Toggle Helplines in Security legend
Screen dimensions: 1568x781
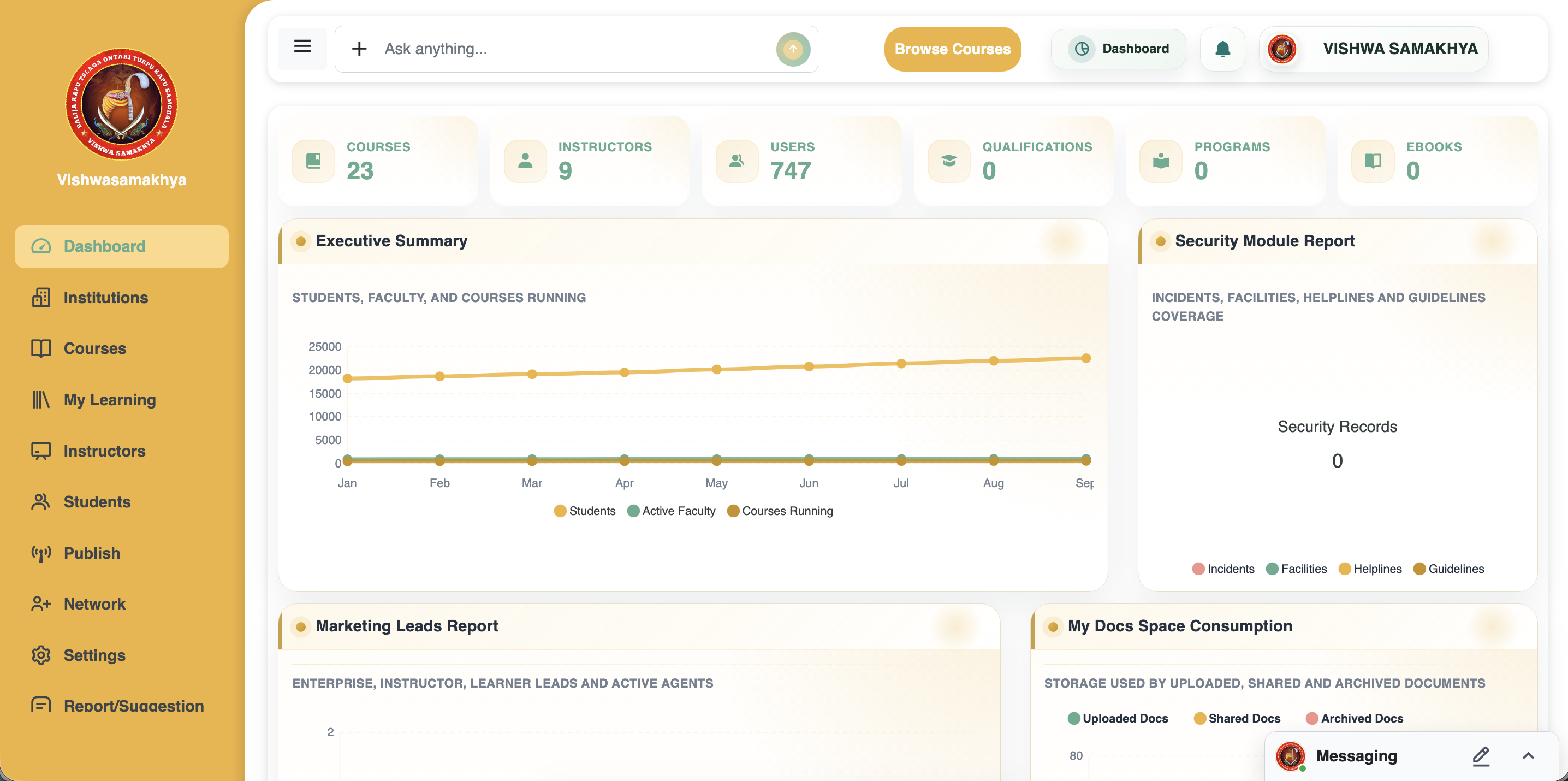(x=1370, y=569)
